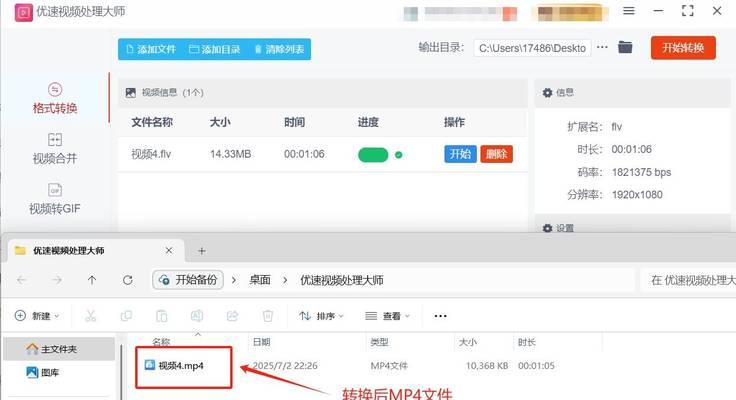Click the 视频4.mp4 file icon
This screenshot has width=736, height=400.
pos(150,365)
